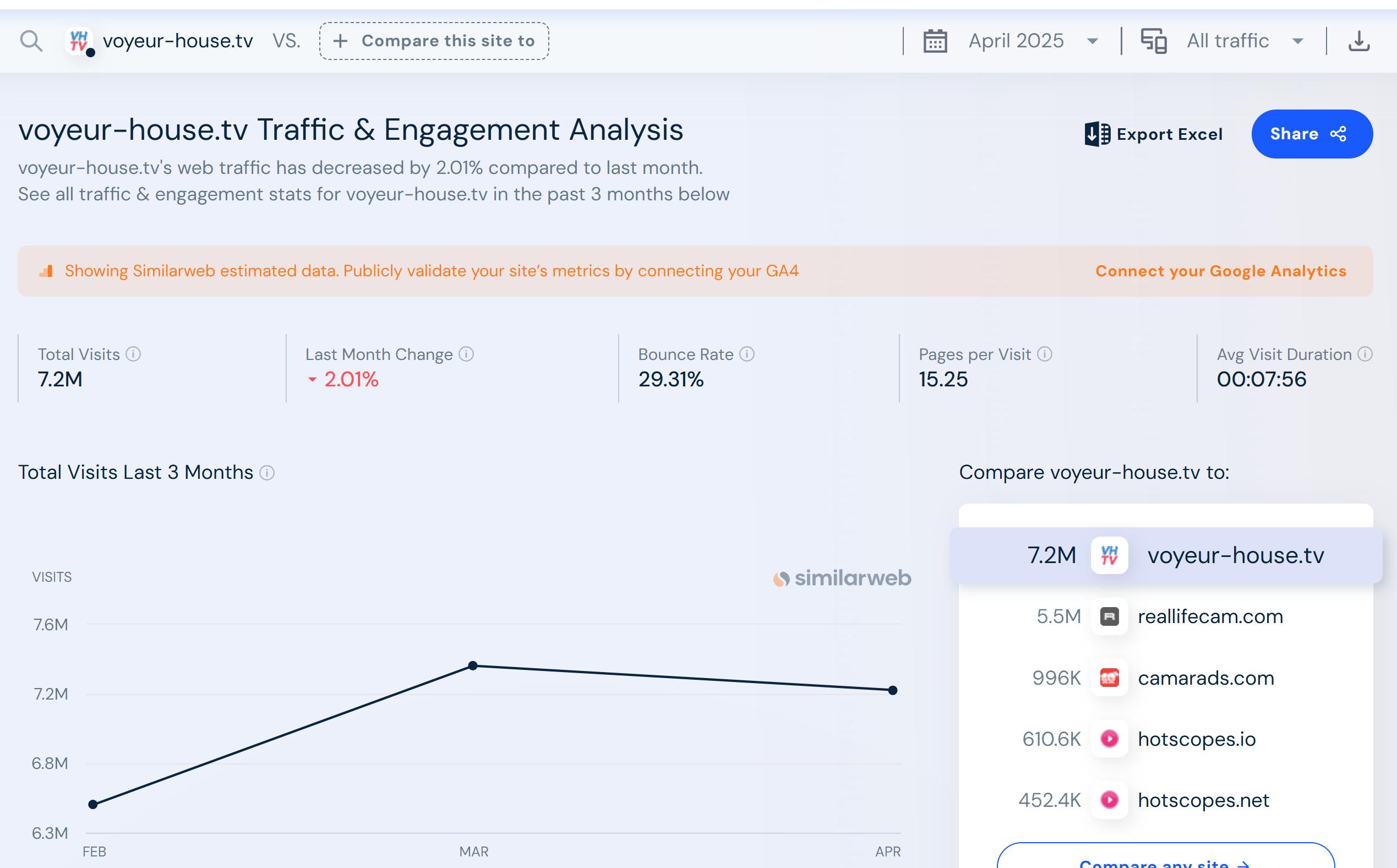This screenshot has height=868, width=1397.
Task: Click the download icon in top bar
Action: tap(1358, 41)
